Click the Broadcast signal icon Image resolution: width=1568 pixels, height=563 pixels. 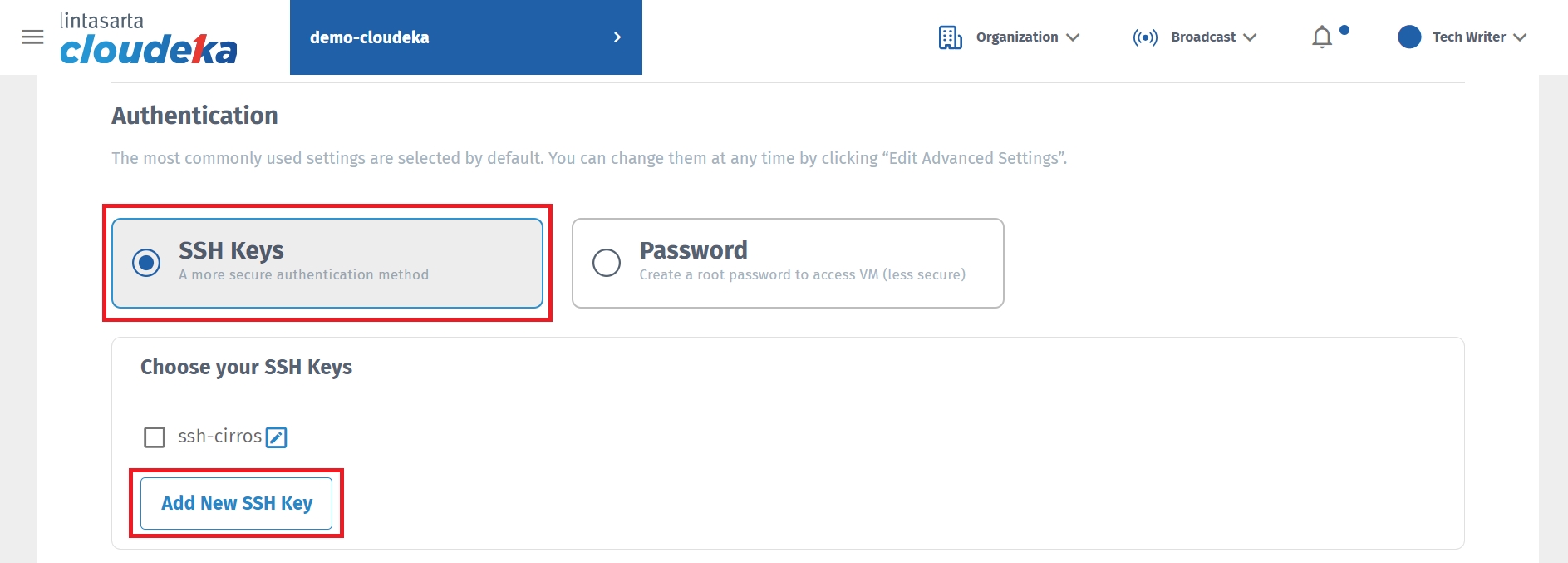pyautogui.click(x=1144, y=37)
